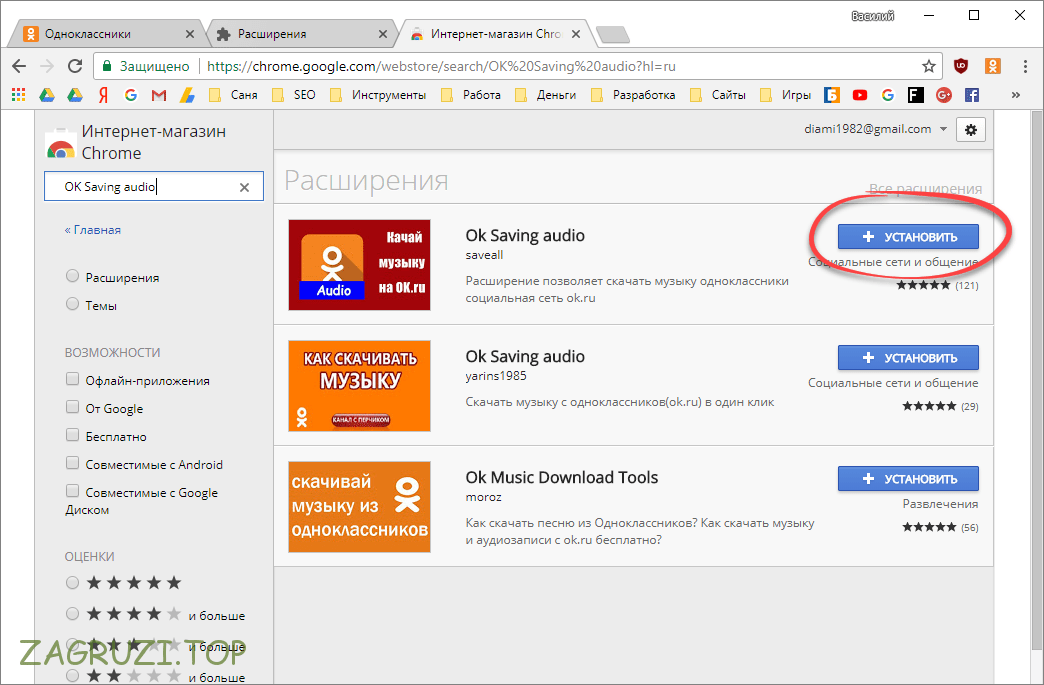Open the Chrome three-dot menu
The height and width of the screenshot is (685, 1044).
[1025, 66]
